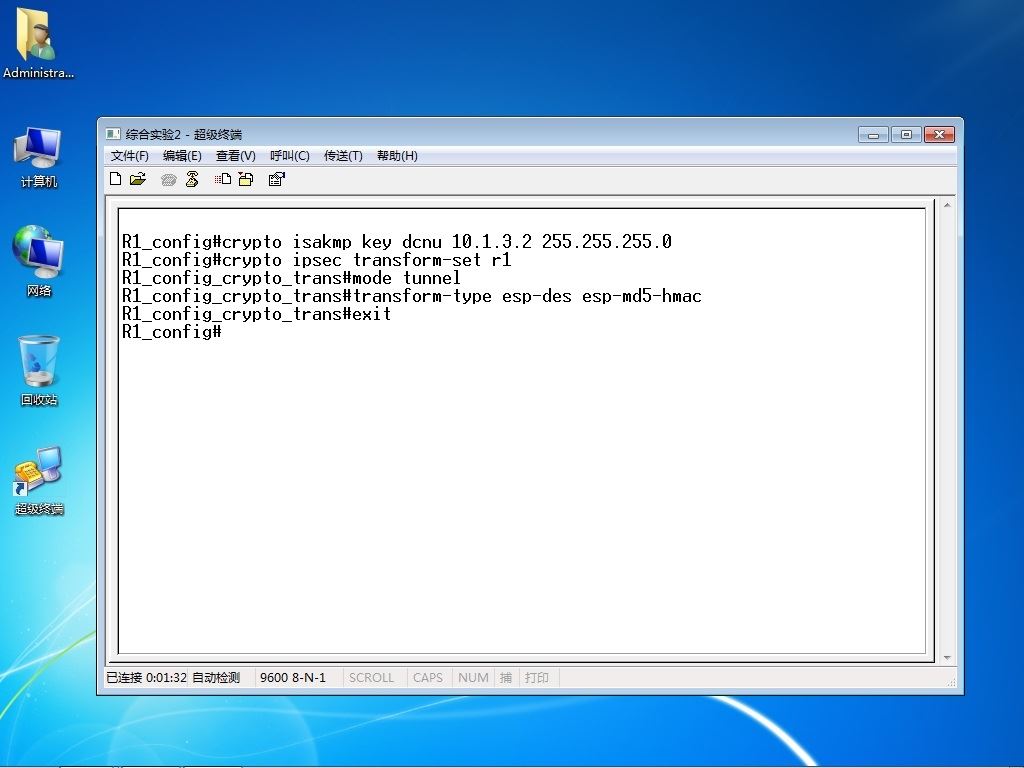Click the 'crypto isakmp key dcnu' command line
The height and width of the screenshot is (768, 1024).
click(x=396, y=242)
